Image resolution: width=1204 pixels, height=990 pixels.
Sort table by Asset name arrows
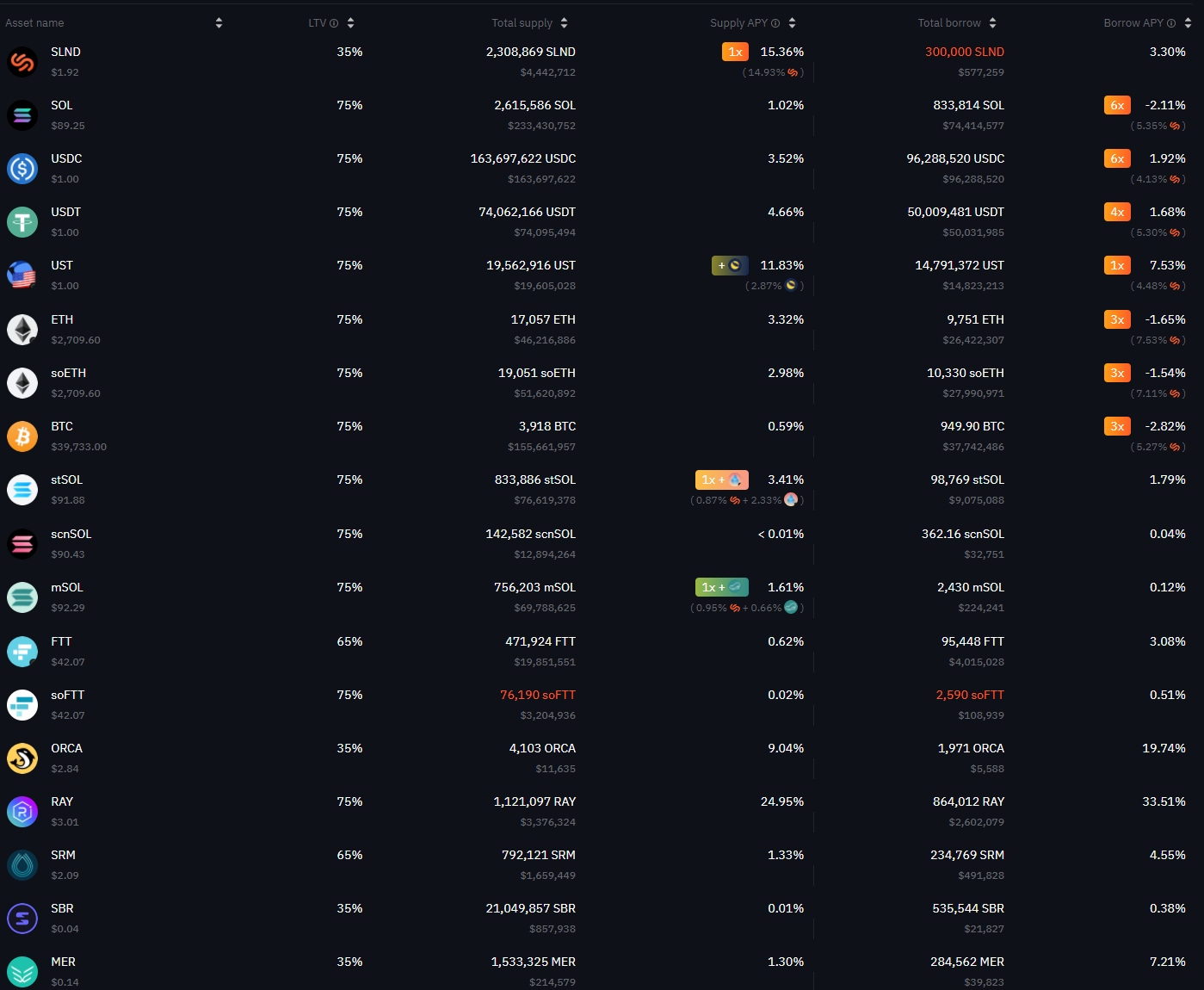click(x=219, y=23)
